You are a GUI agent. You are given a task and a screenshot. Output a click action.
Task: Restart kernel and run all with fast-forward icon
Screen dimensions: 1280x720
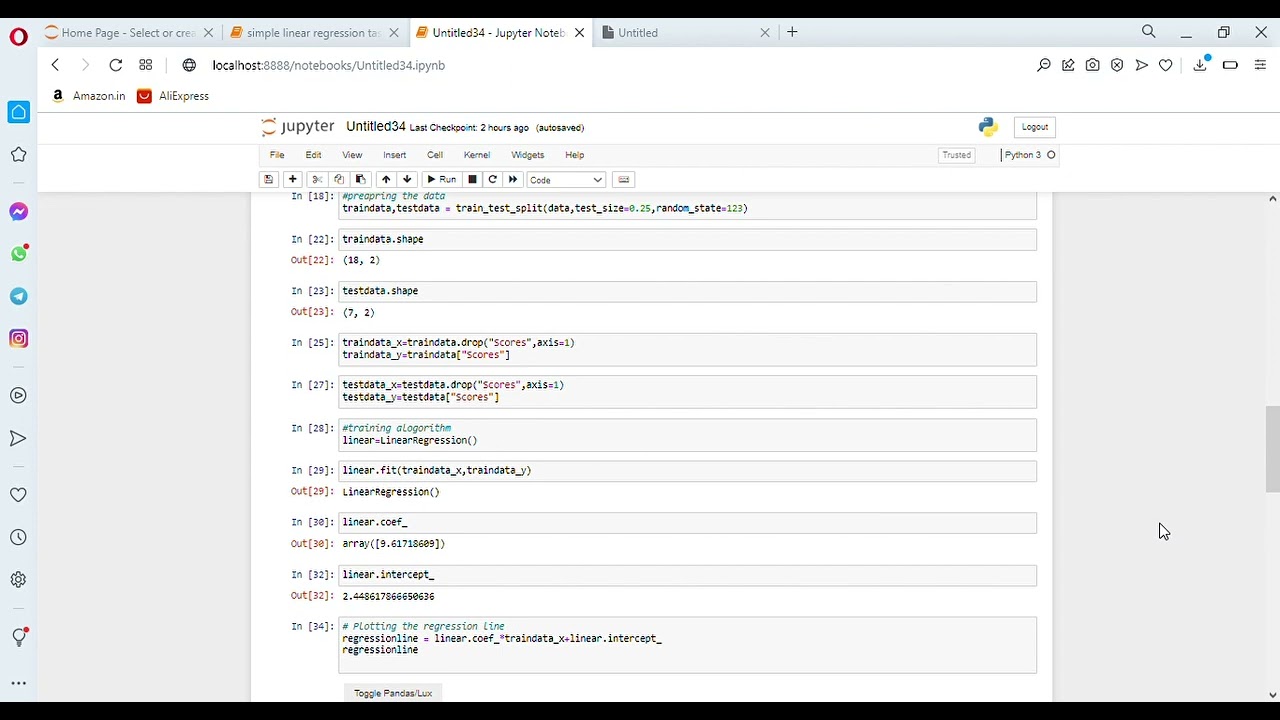click(513, 180)
